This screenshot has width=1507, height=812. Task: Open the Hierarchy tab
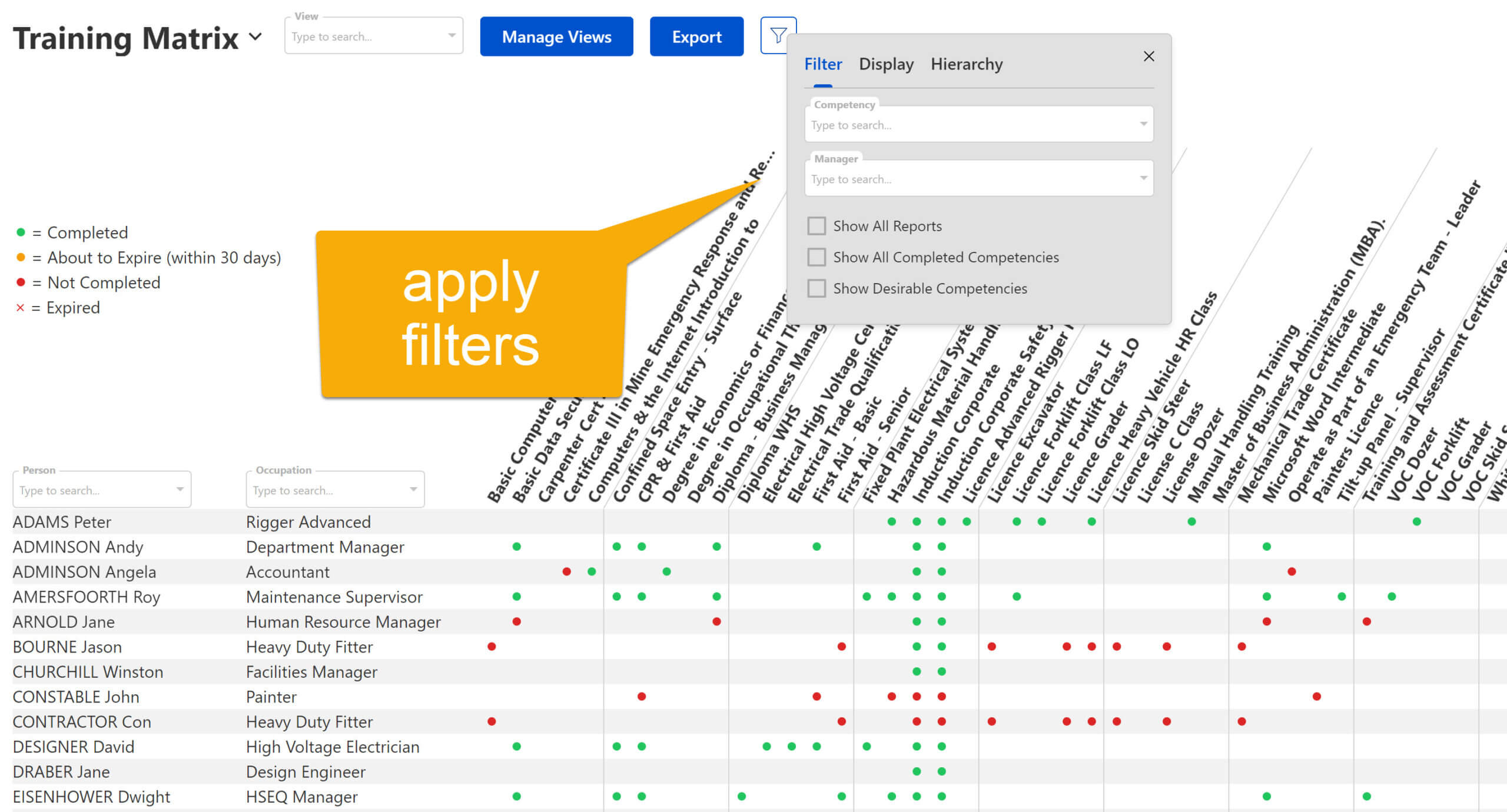coord(967,64)
